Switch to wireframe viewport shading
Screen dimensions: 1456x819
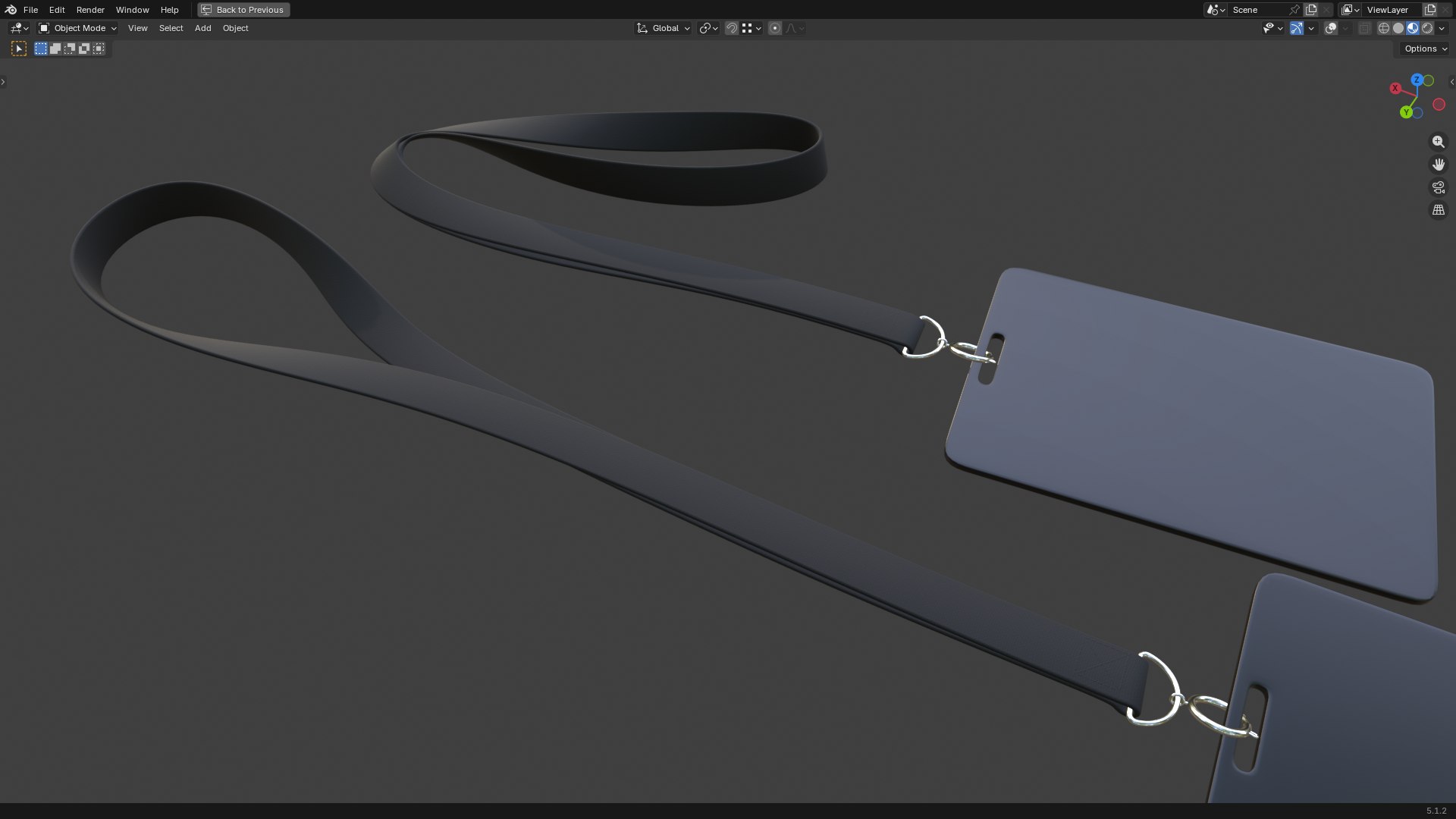[x=1384, y=28]
